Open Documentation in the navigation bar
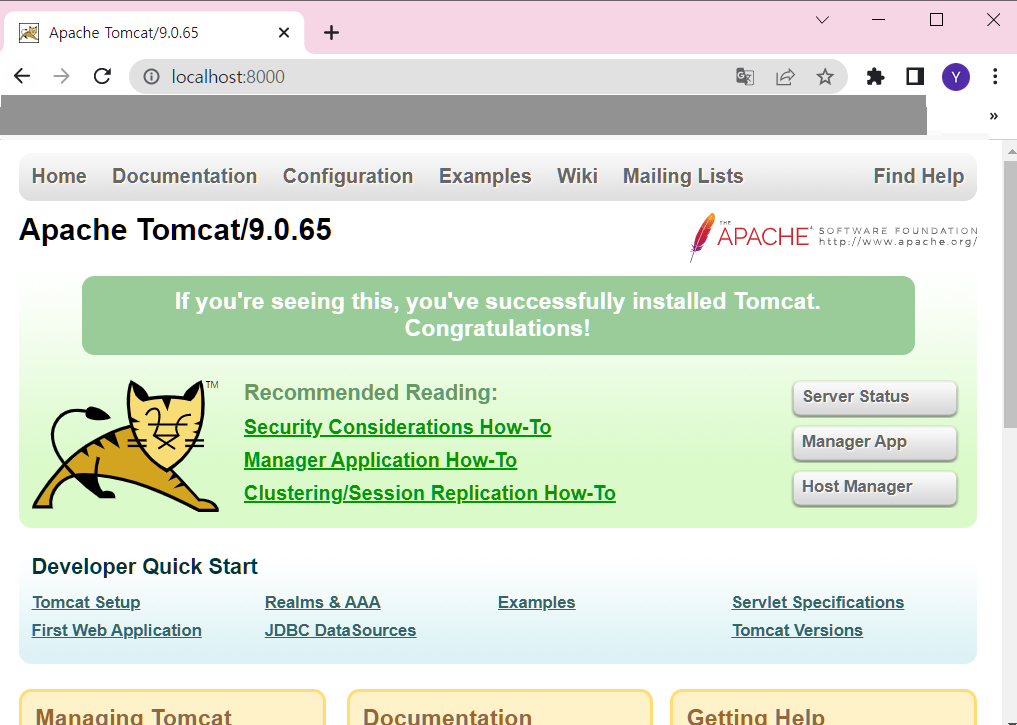The image size is (1017, 725). [x=184, y=176]
